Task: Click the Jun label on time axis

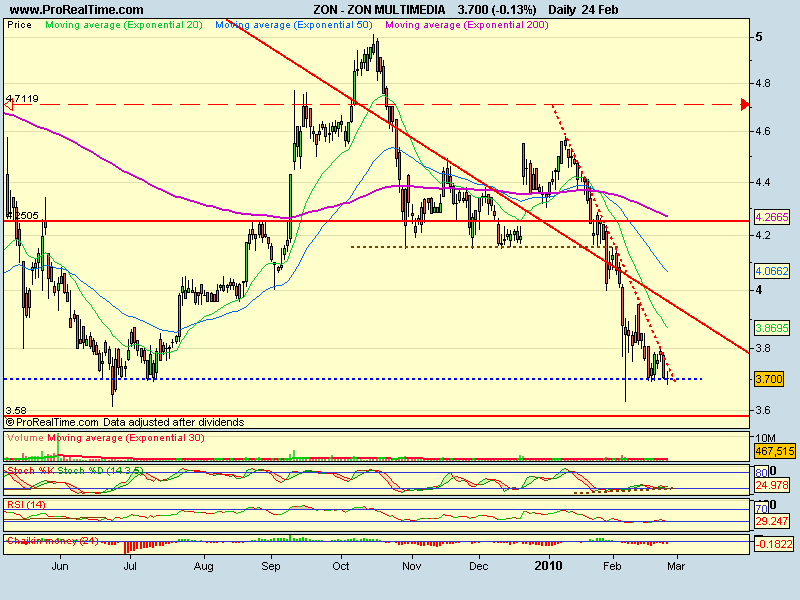Action: (60, 566)
